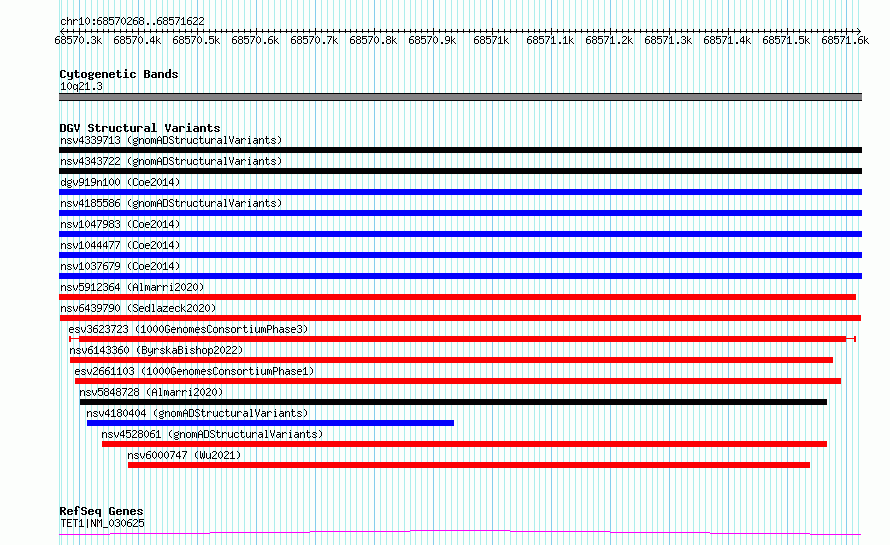Select the blue bar under dgv919n100
Viewport: 890px width, 545px height.
point(460,192)
